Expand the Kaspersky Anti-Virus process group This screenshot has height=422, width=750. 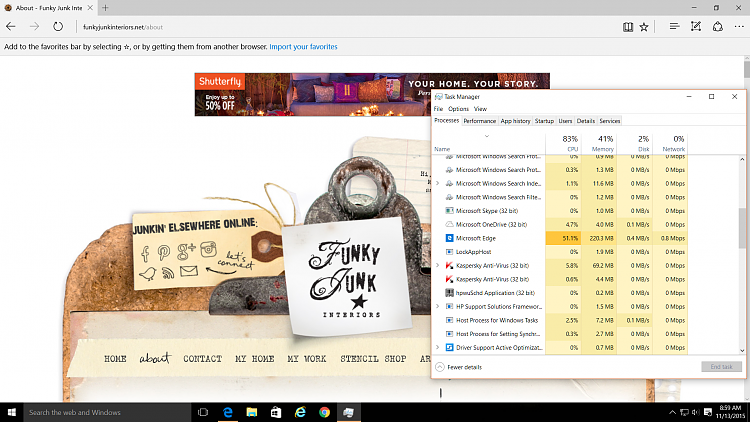[437, 266]
